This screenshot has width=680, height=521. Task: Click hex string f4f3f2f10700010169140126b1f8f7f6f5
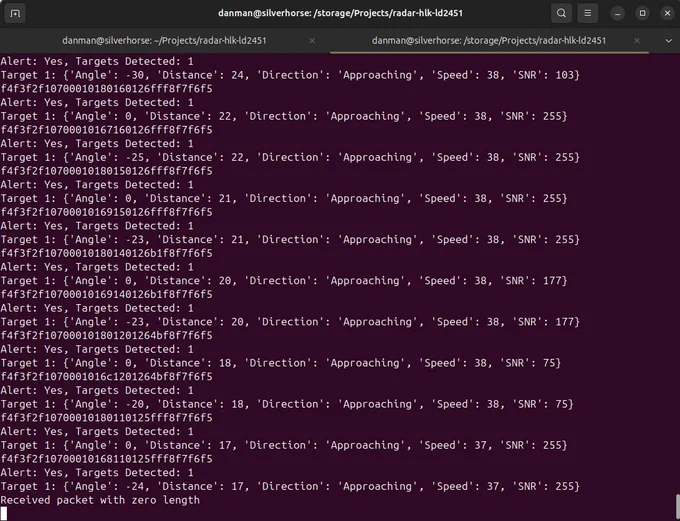[x=107, y=295]
